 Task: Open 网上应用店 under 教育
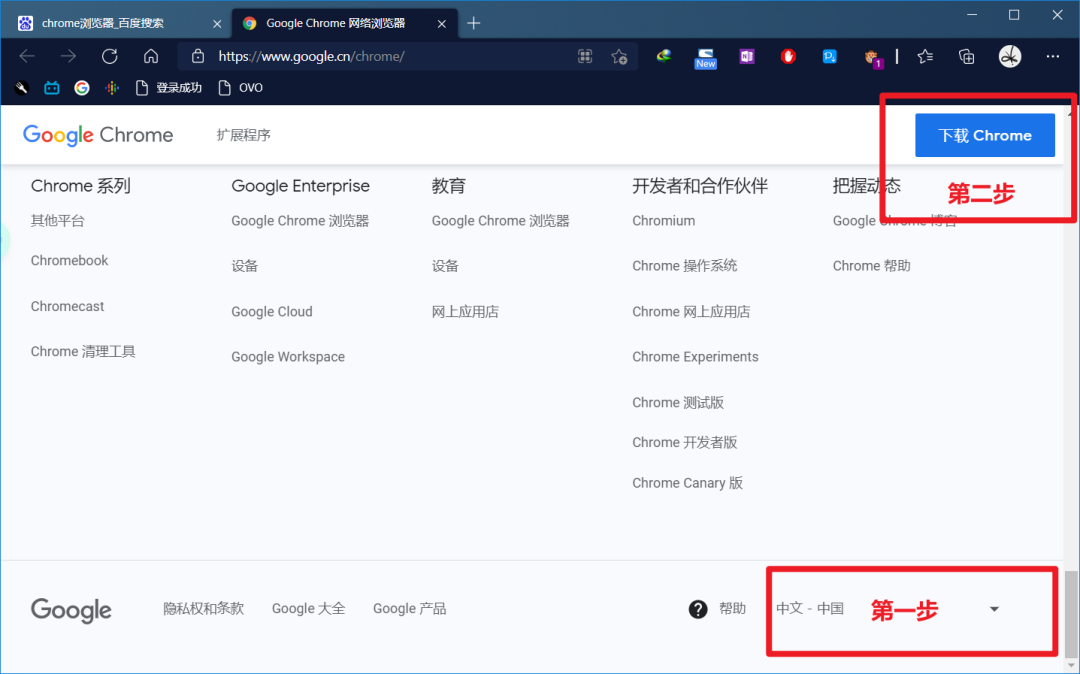pos(465,312)
